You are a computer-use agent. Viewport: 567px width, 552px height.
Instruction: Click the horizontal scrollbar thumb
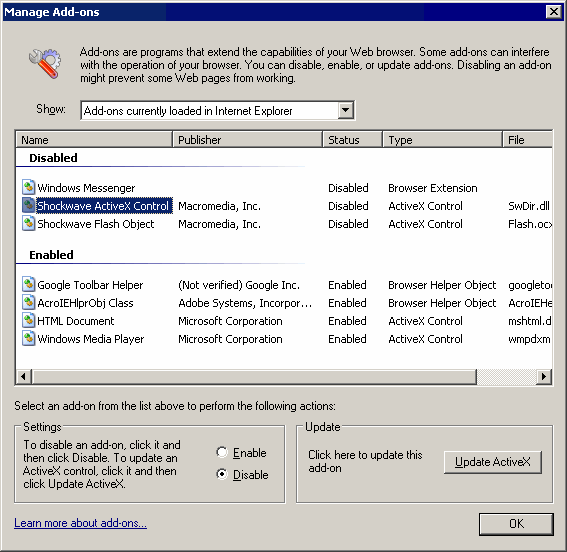coord(254,376)
